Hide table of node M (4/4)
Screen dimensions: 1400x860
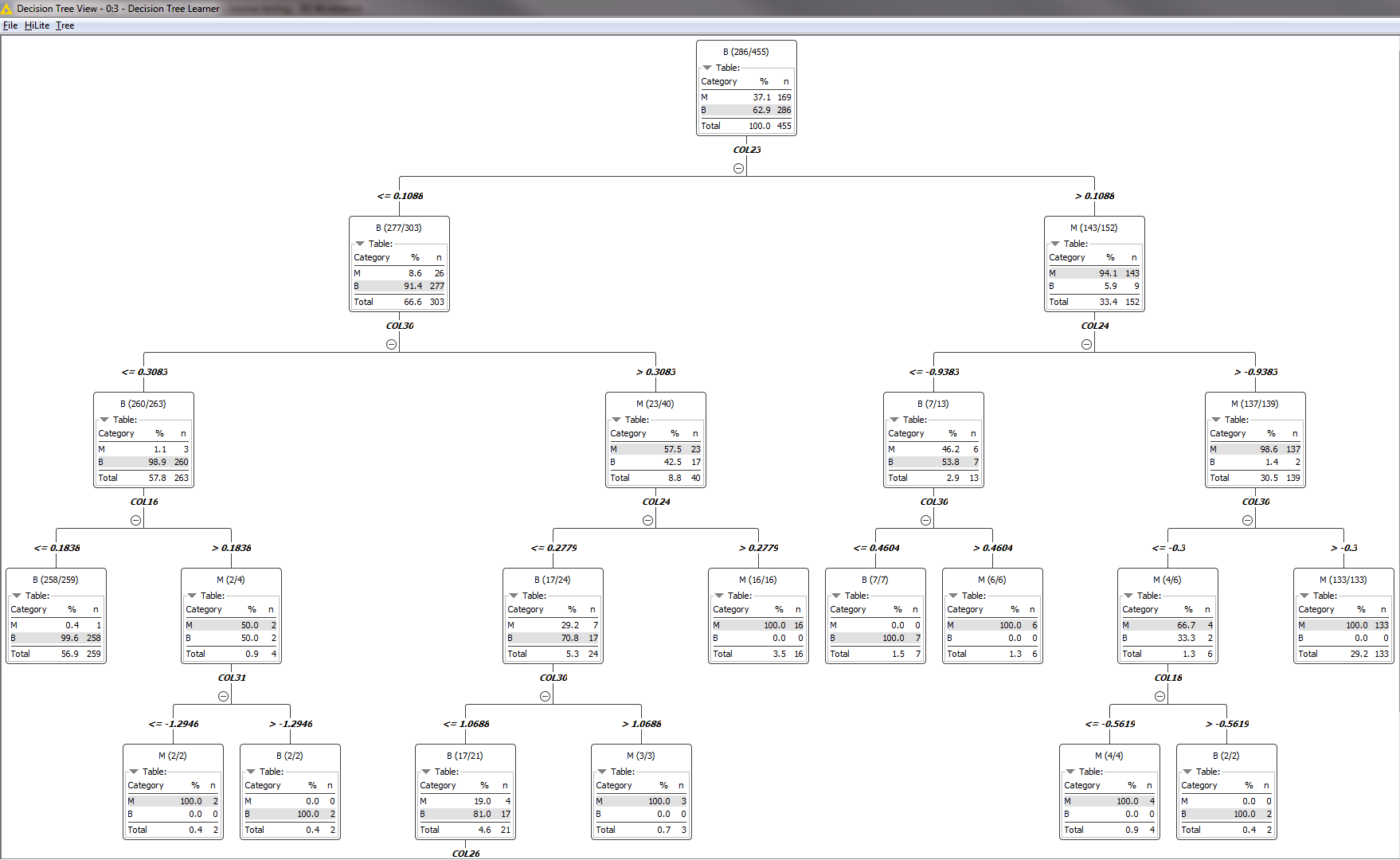[1070, 772]
